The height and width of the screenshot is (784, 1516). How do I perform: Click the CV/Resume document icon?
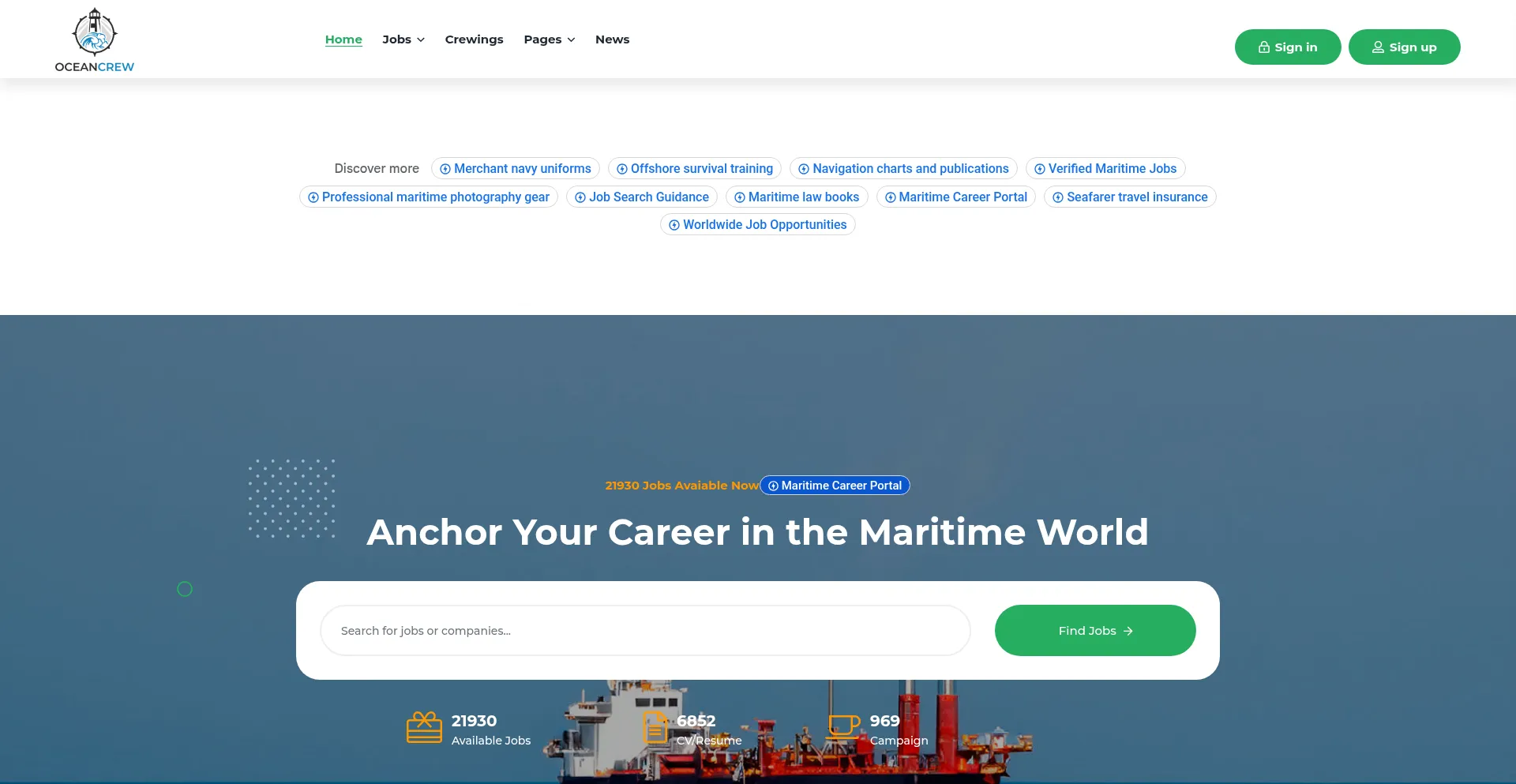click(655, 728)
